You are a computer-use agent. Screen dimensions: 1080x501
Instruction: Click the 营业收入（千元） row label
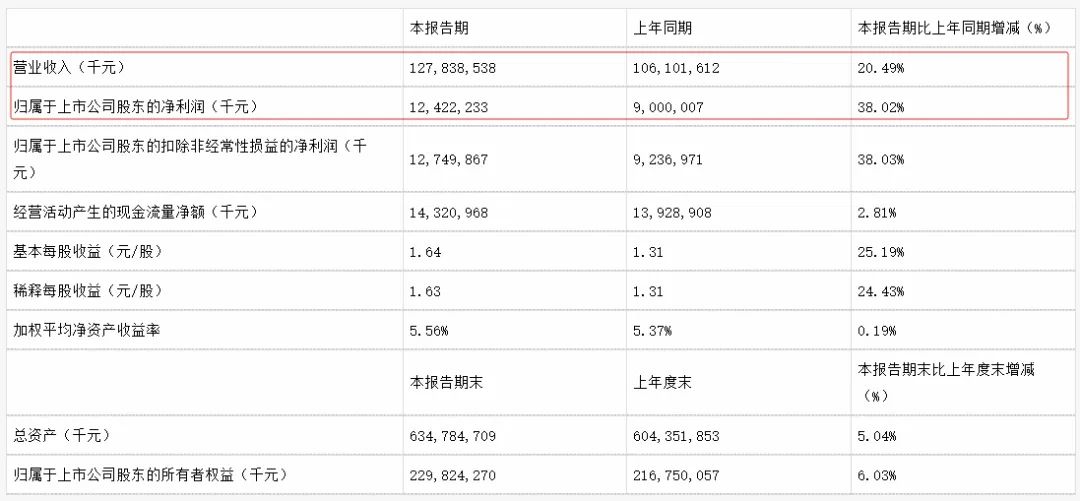tap(69, 69)
